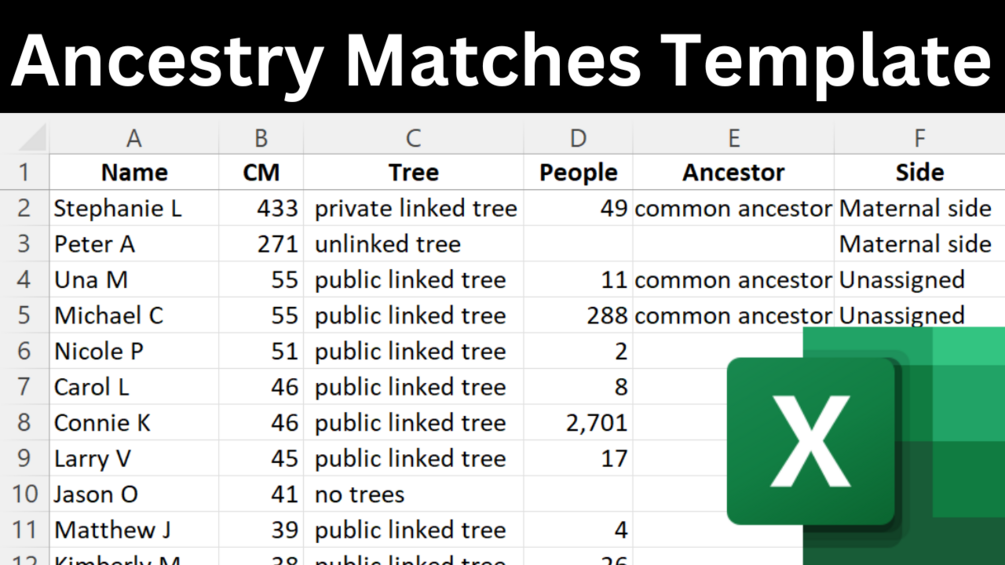1005x565 pixels.
Task: Select column B header
Action: pyautogui.click(x=261, y=138)
